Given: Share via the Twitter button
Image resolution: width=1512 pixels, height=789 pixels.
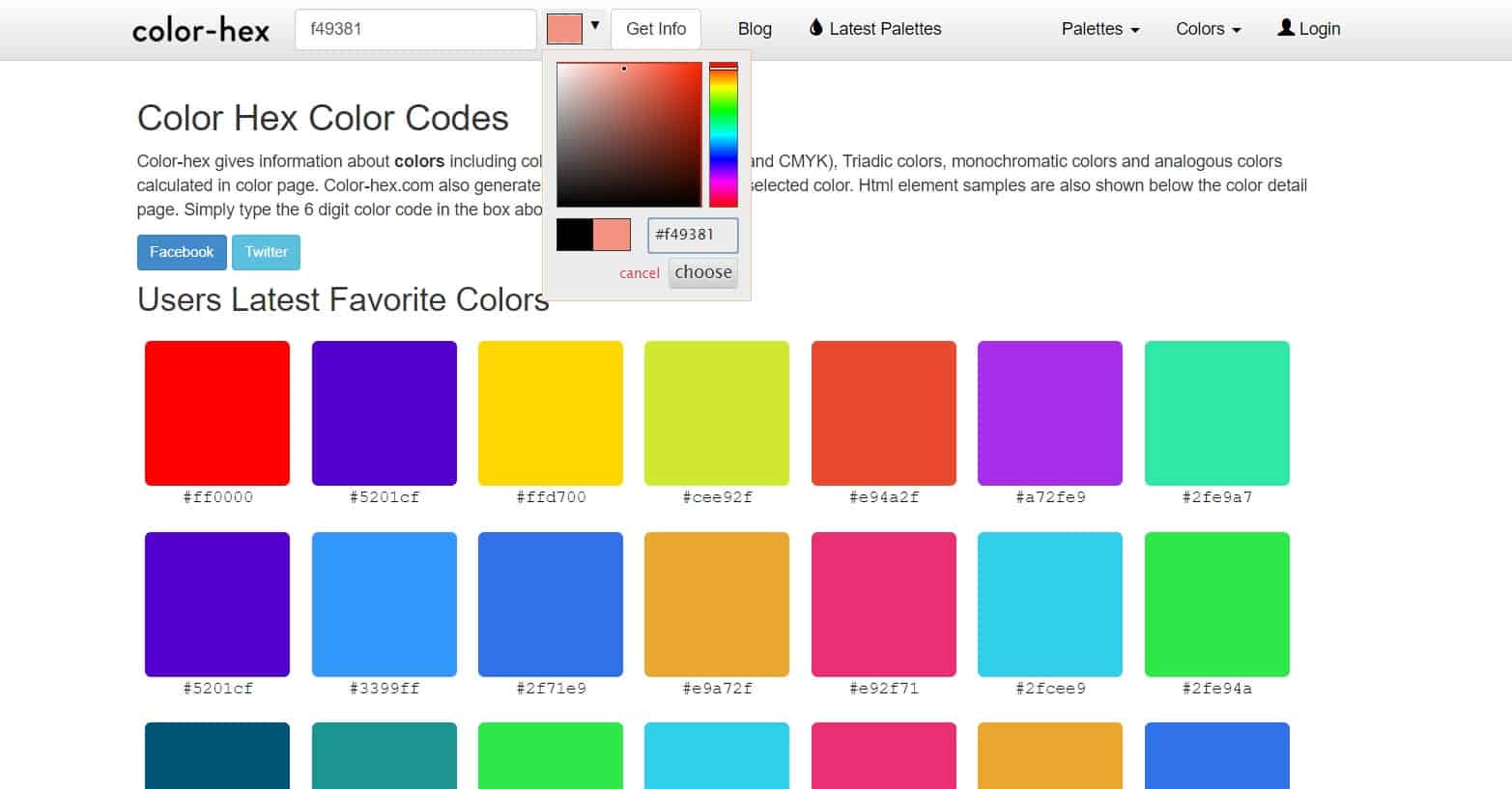Looking at the screenshot, I should (266, 252).
